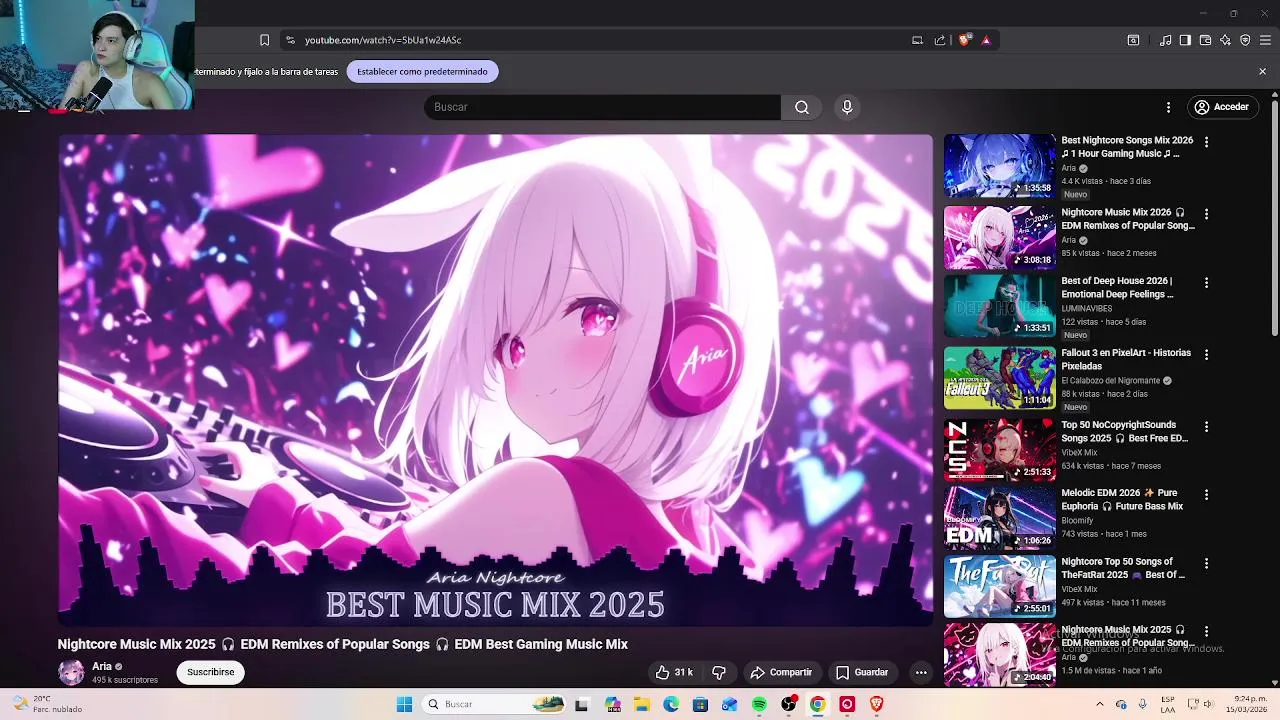The image size is (1280, 720).
Task: Open options menu for Nightcore Music Mix 2026
Action: [1206, 214]
